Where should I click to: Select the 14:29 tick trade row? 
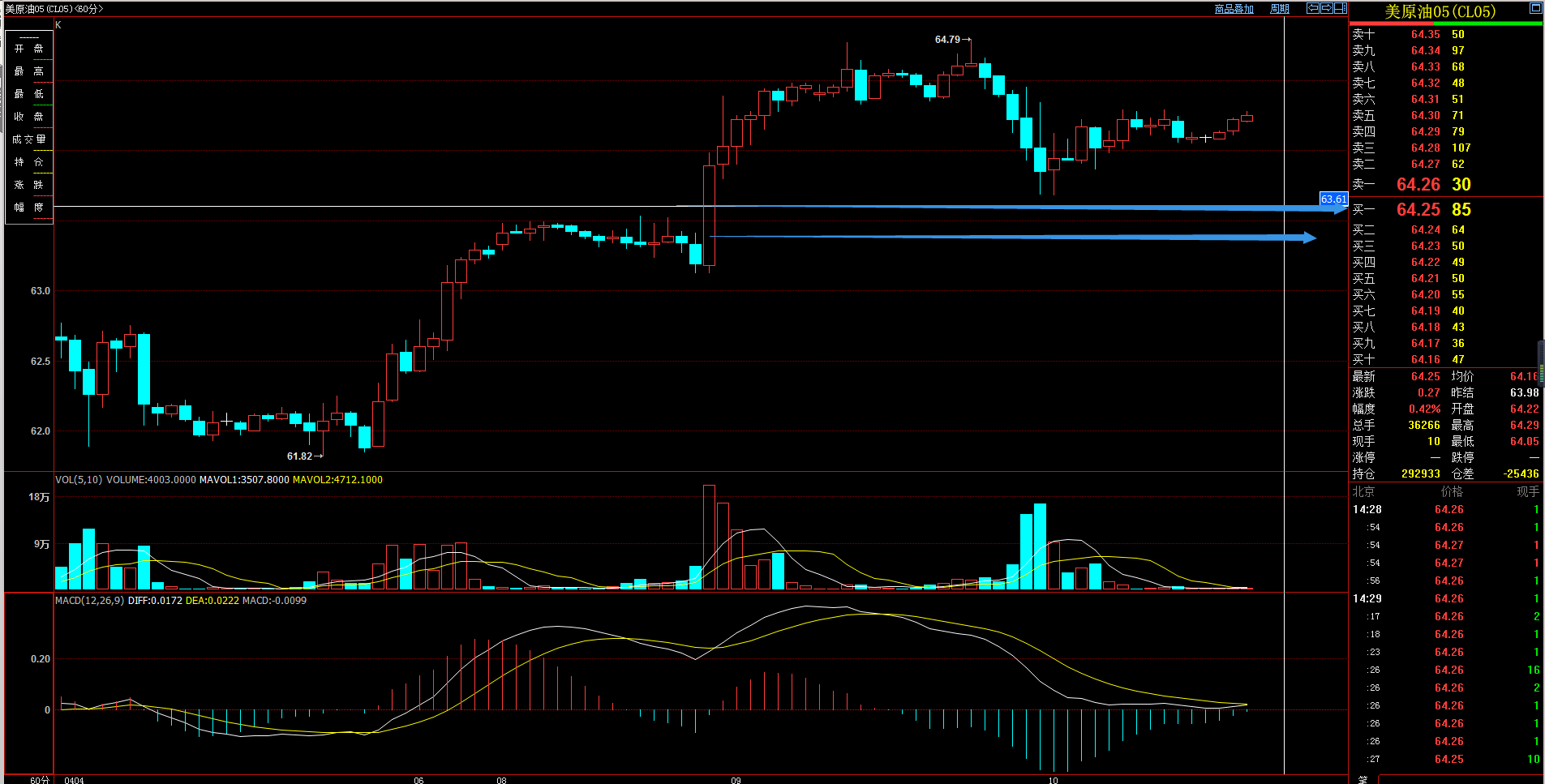coord(1446,598)
